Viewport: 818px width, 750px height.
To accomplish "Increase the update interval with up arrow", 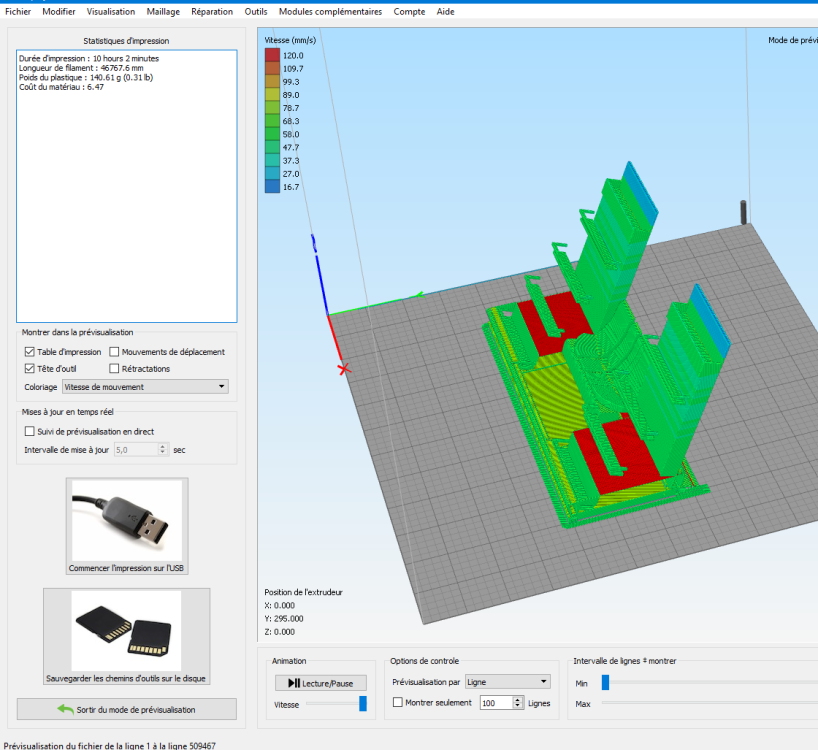I will point(163,446).
